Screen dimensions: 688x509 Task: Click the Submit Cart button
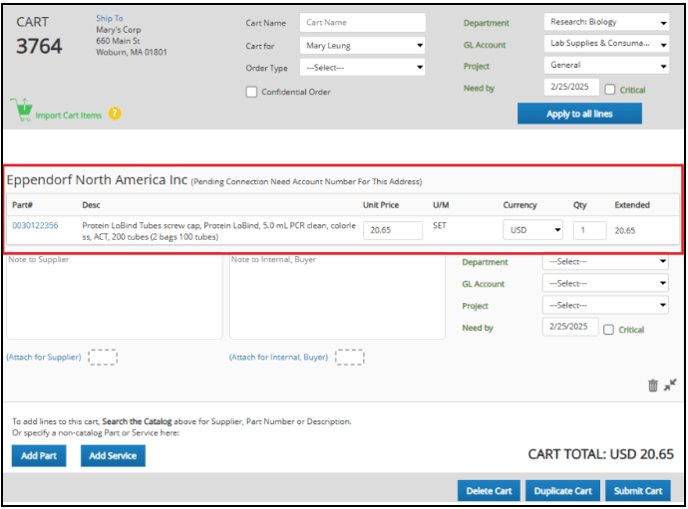click(638, 491)
